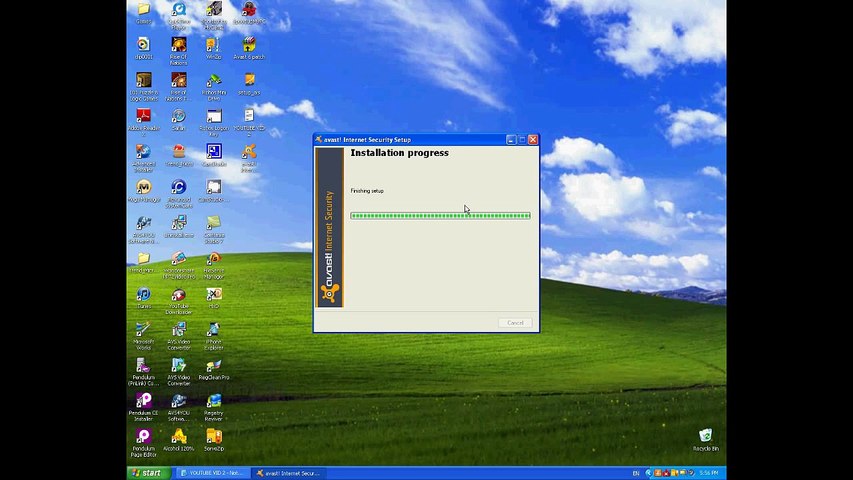Open the Advanced SystemCare desktop shortcut

[x=178, y=193]
